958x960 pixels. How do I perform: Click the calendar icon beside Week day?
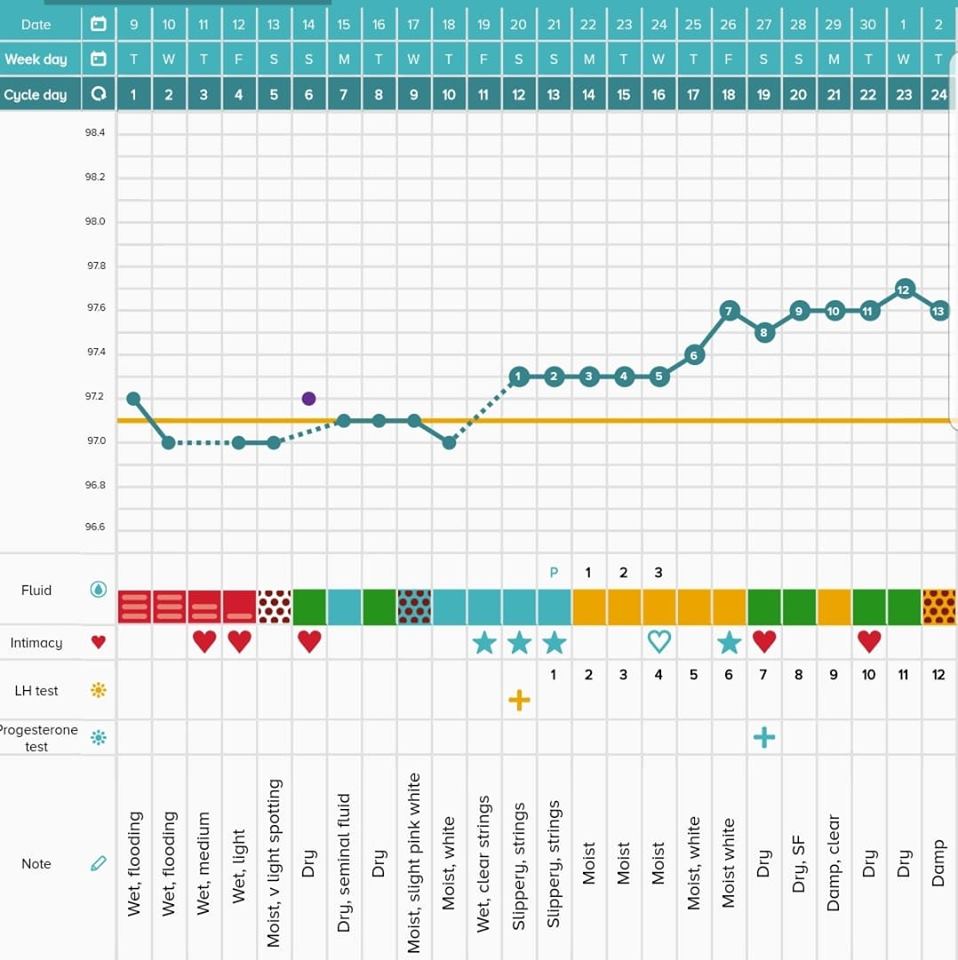[x=98, y=59]
